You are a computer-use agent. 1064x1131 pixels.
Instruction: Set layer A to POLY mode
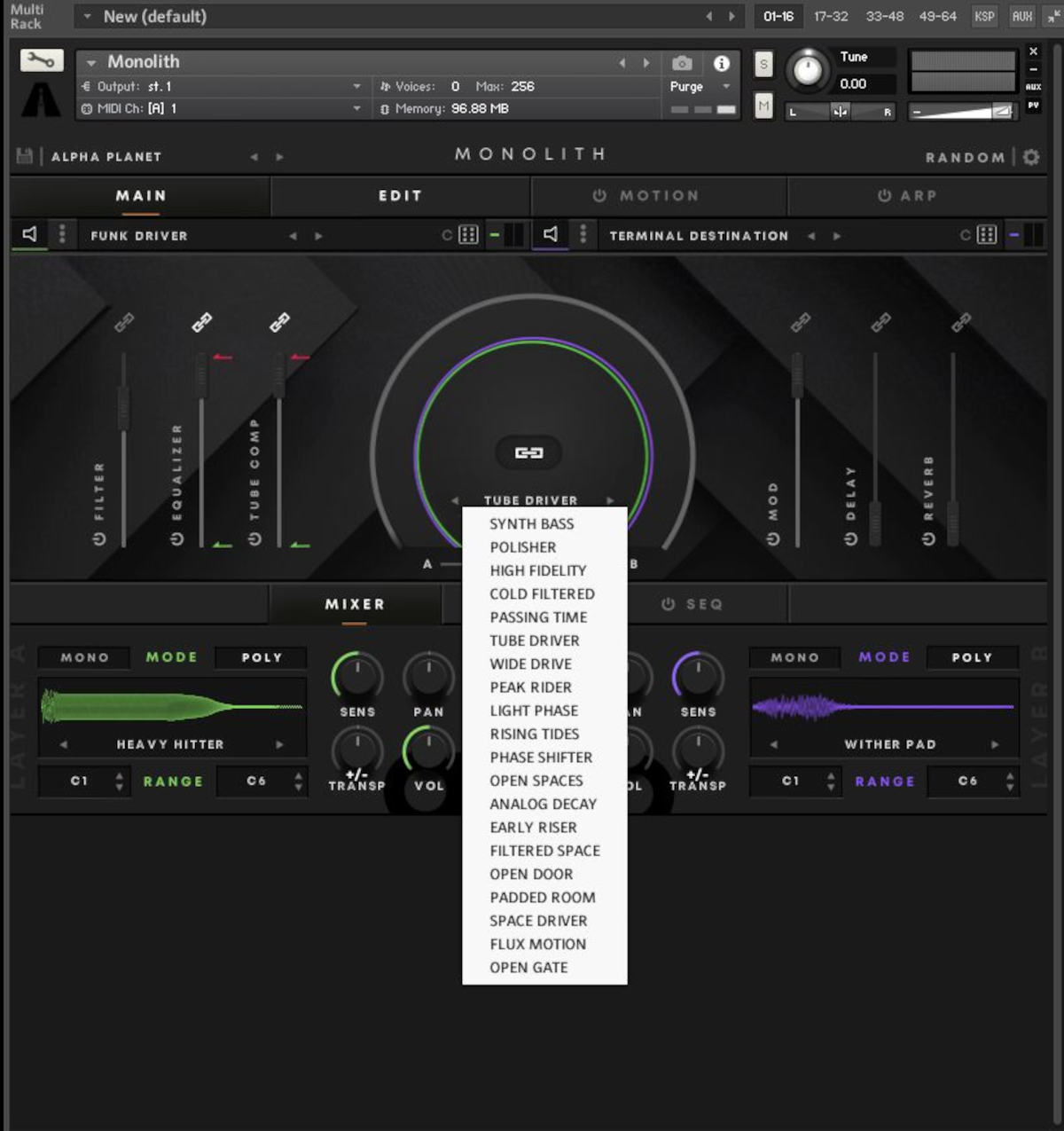tap(262, 657)
